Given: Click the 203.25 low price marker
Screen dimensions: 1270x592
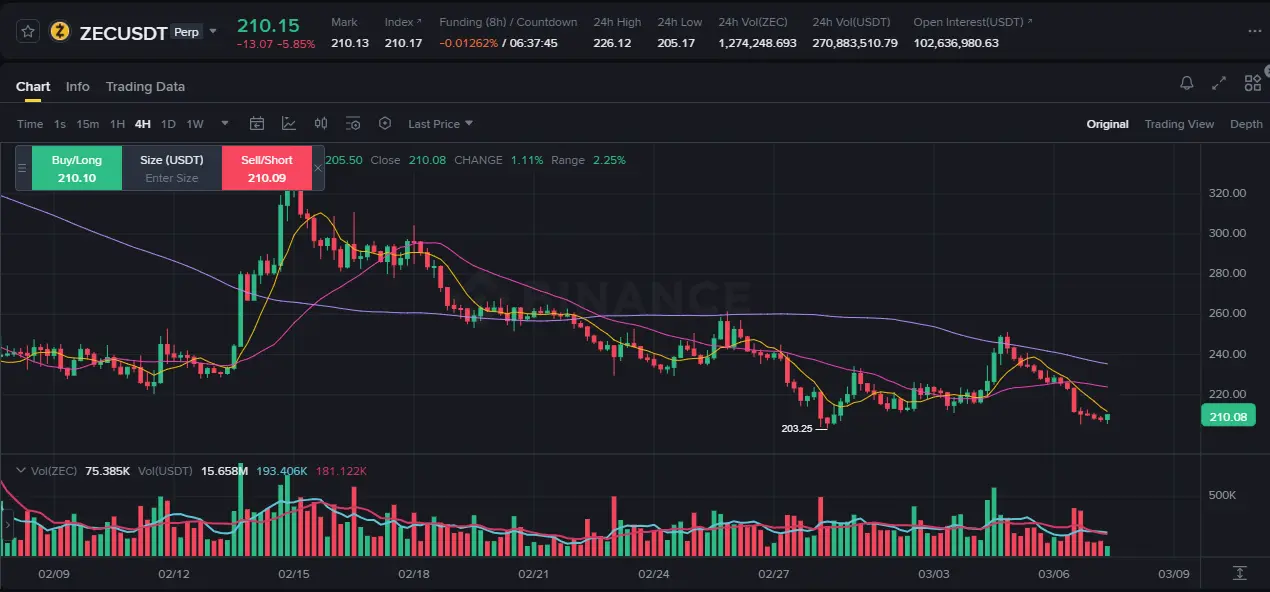Looking at the screenshot, I should tap(797, 428).
